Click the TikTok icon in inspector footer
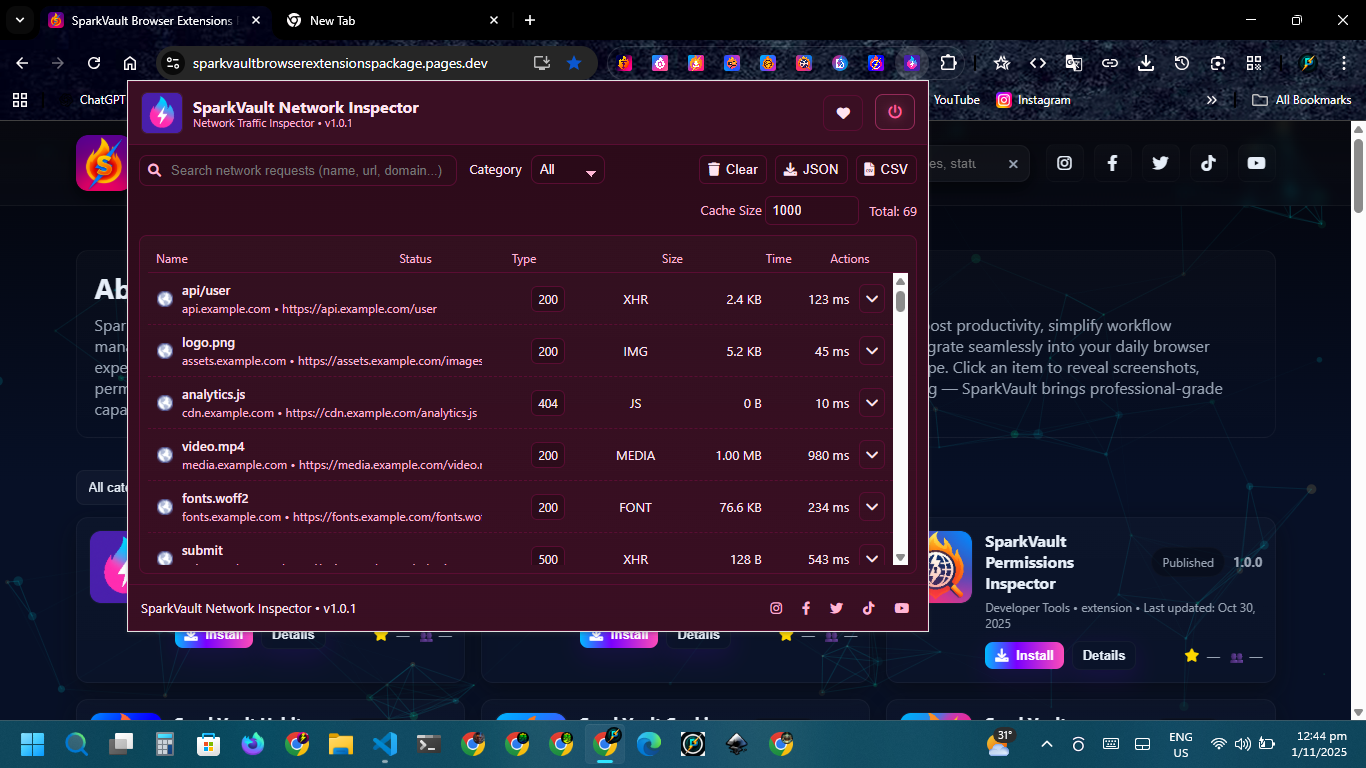 point(868,608)
